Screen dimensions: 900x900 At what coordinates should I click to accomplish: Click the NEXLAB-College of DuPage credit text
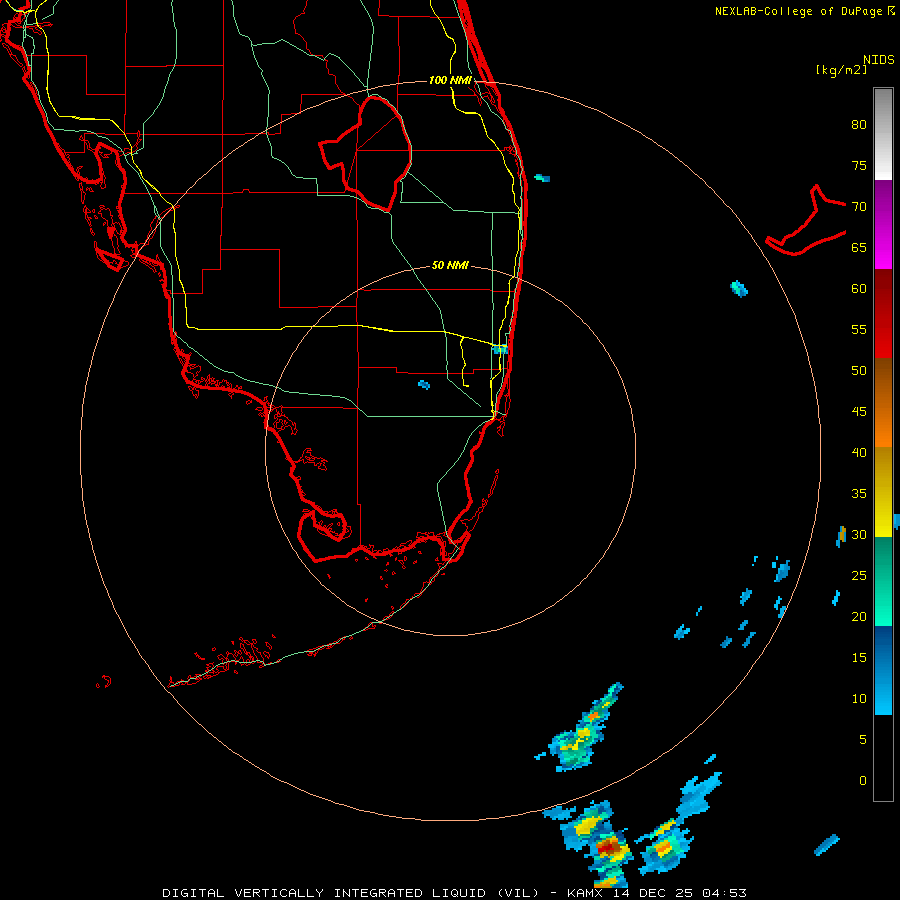click(804, 11)
